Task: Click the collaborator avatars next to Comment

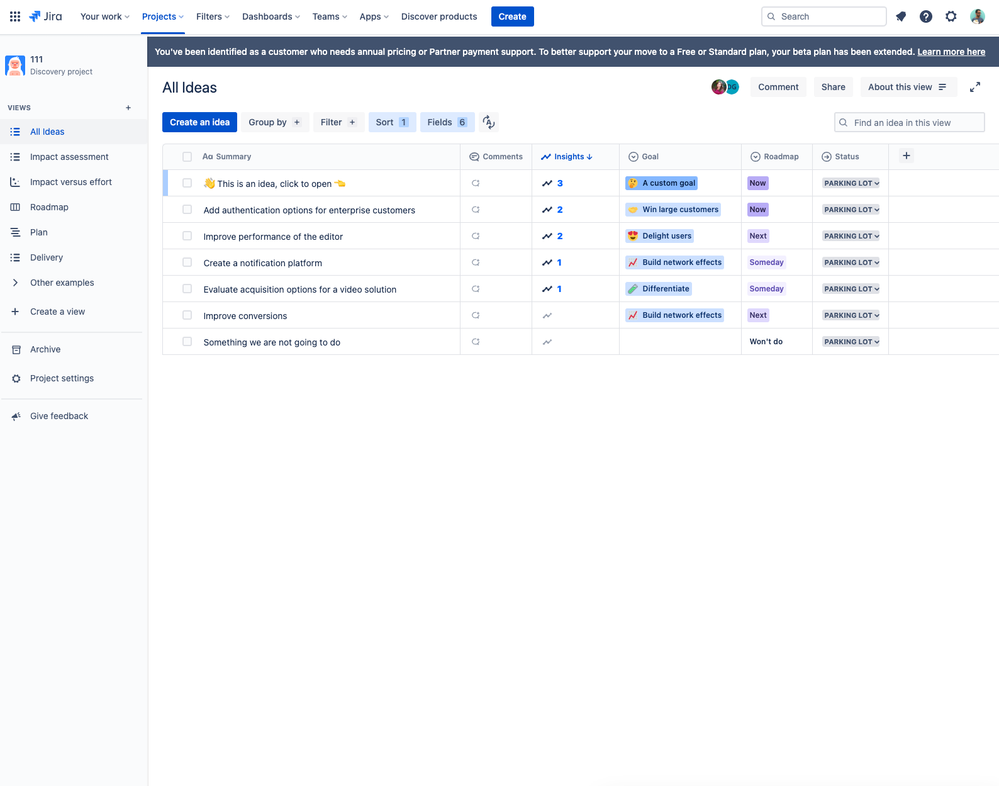Action: 725,87
